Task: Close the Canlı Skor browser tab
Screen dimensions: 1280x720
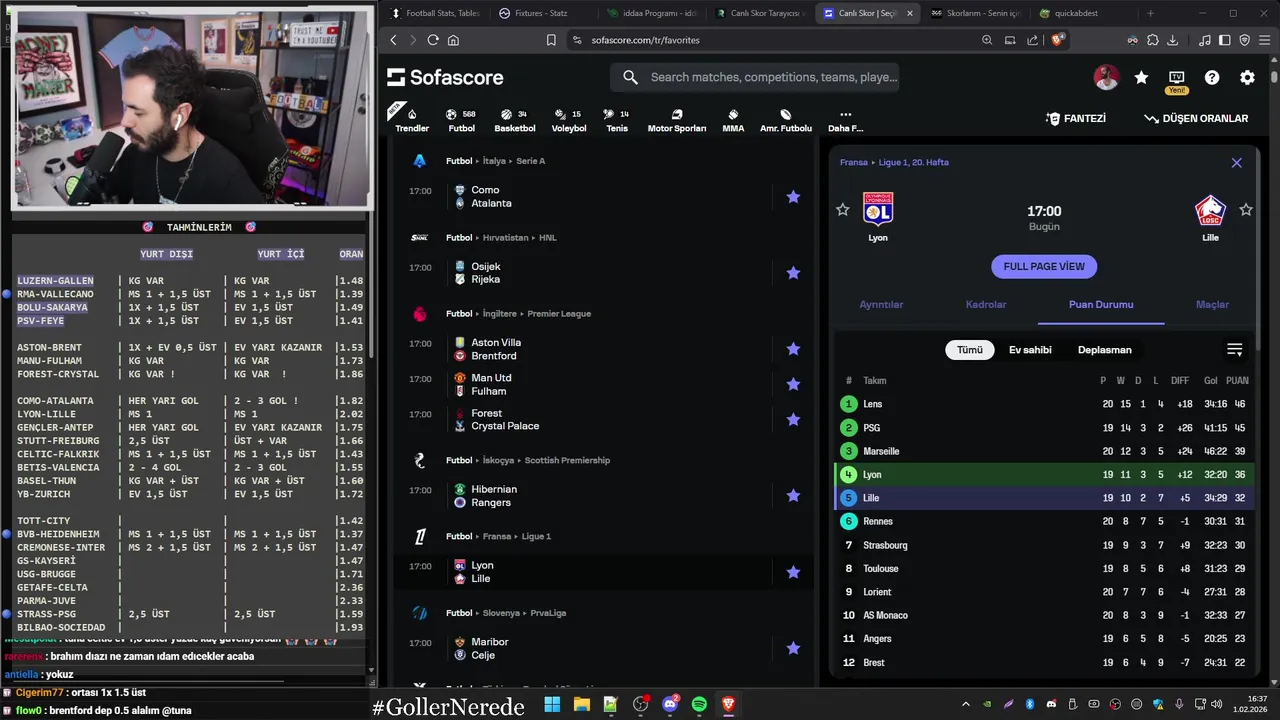Action: tap(909, 13)
